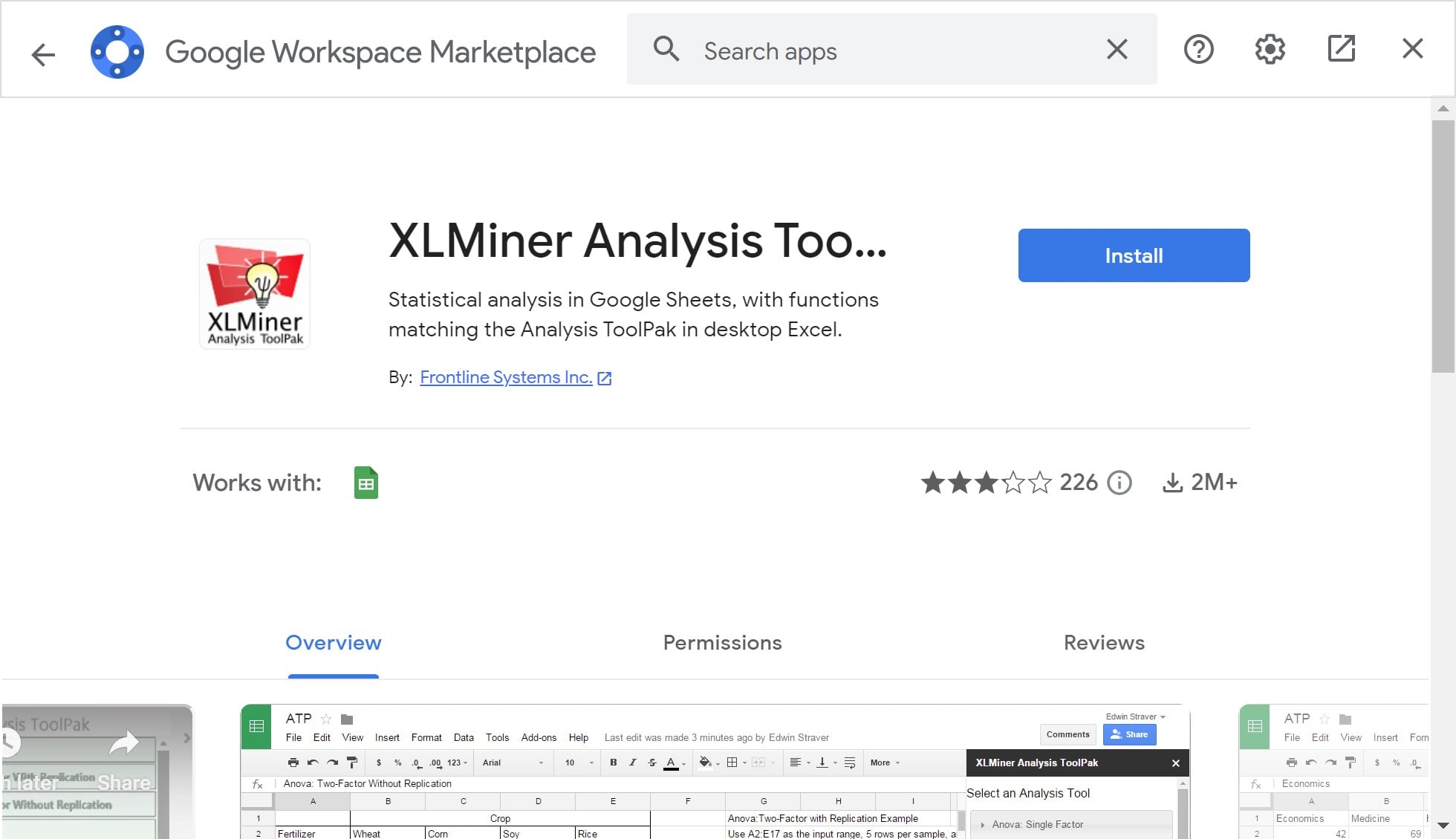Select the Overview tab

click(x=334, y=642)
